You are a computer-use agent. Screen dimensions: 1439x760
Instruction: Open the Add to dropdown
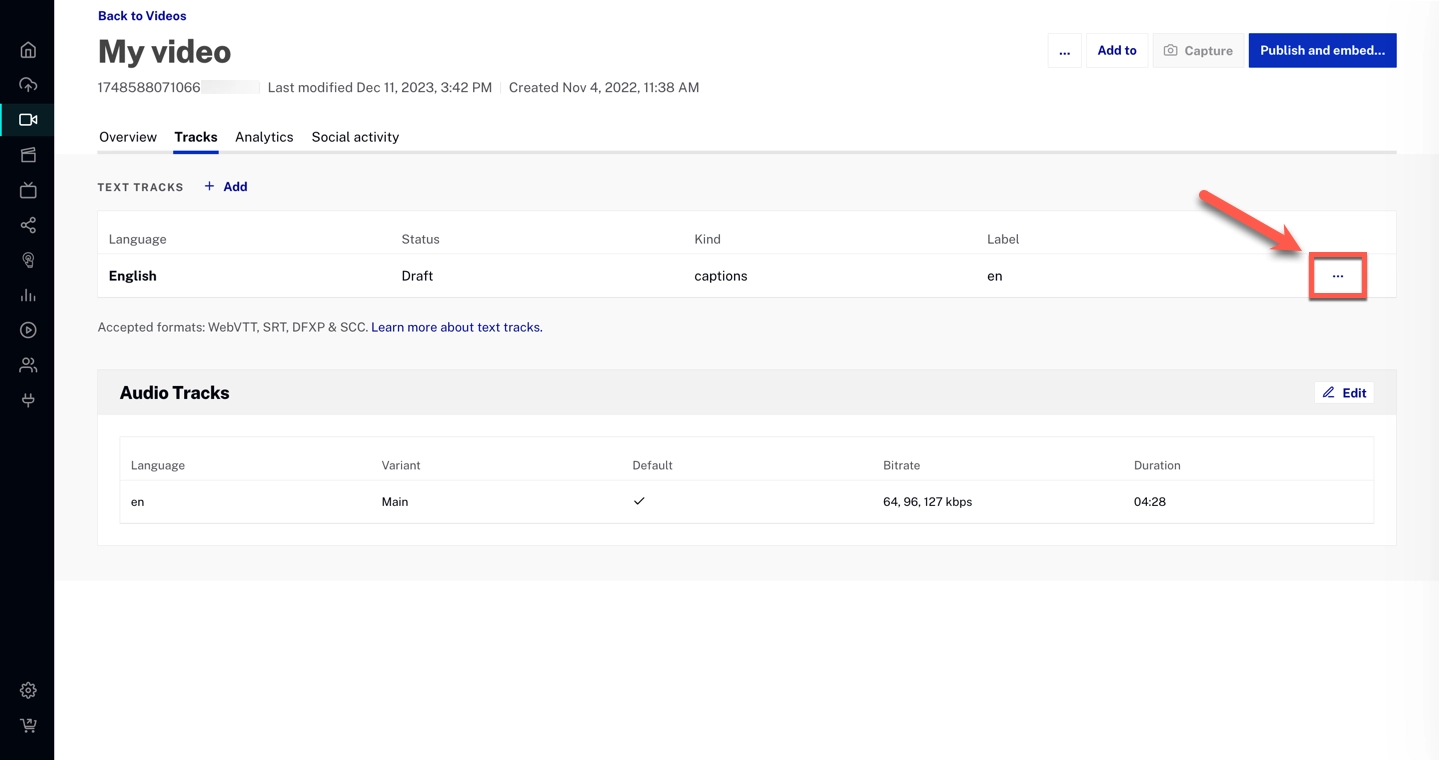click(1116, 51)
